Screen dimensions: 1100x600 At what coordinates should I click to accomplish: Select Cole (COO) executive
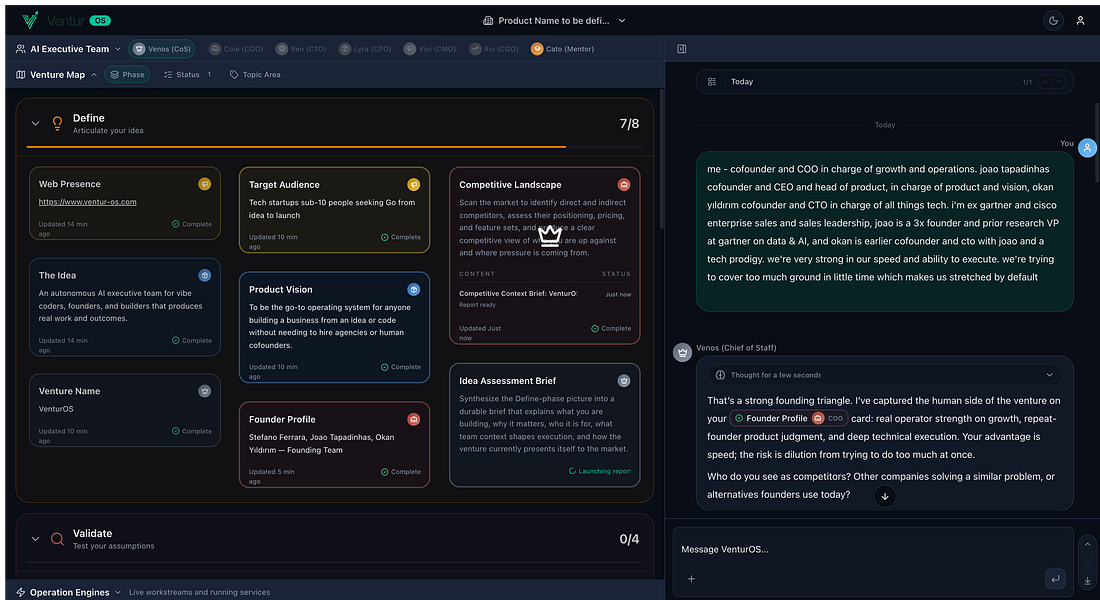(236, 49)
